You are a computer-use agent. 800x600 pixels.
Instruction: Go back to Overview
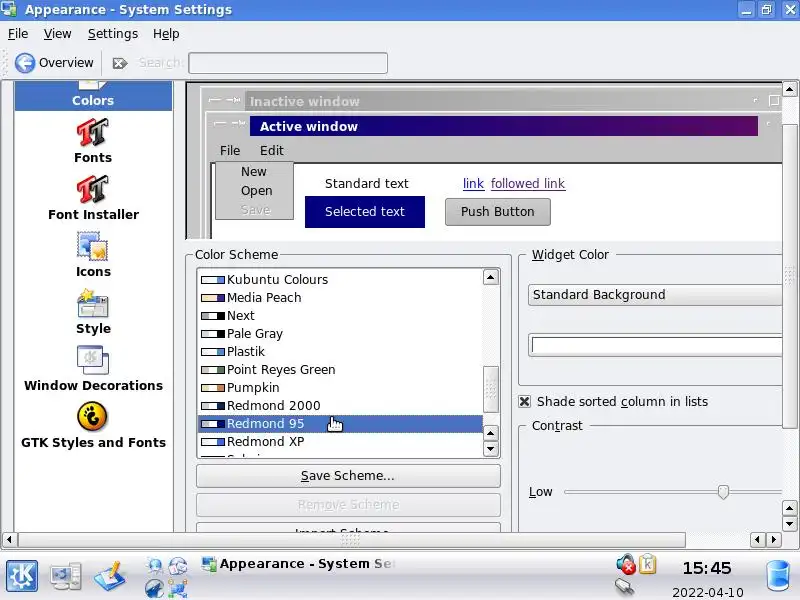click(55, 63)
